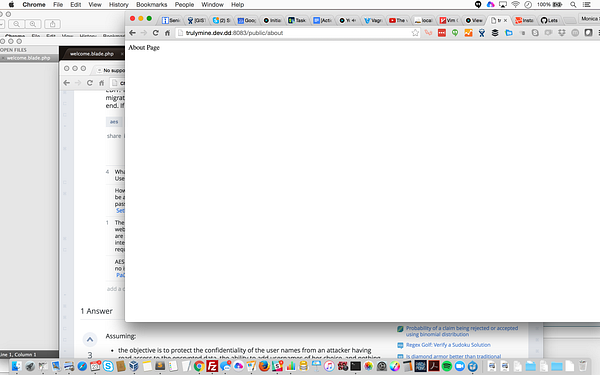Switch to the 'local' tab
Image resolution: width=600 pixels, height=375 pixels.
point(423,20)
